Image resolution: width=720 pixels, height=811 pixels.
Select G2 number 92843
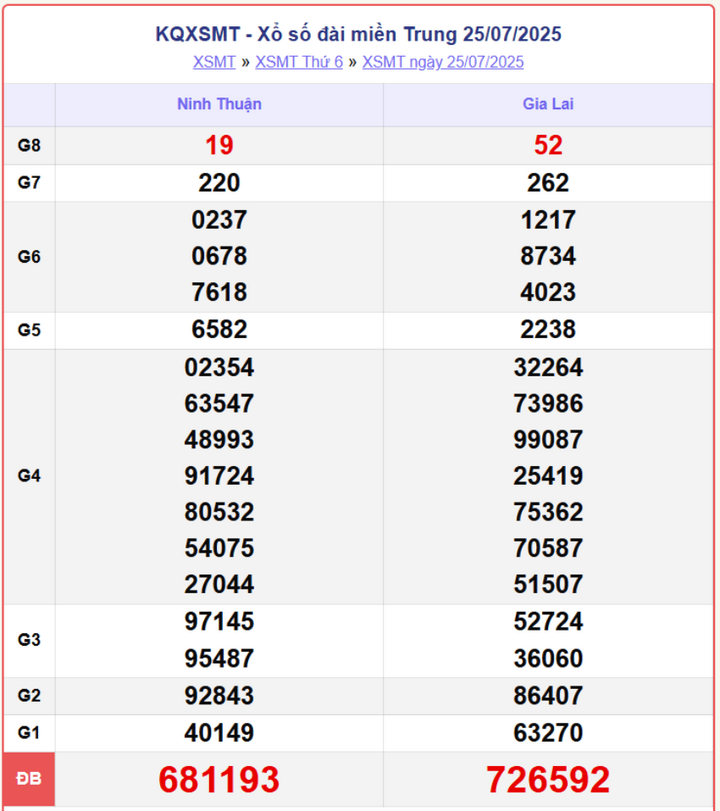[219, 696]
